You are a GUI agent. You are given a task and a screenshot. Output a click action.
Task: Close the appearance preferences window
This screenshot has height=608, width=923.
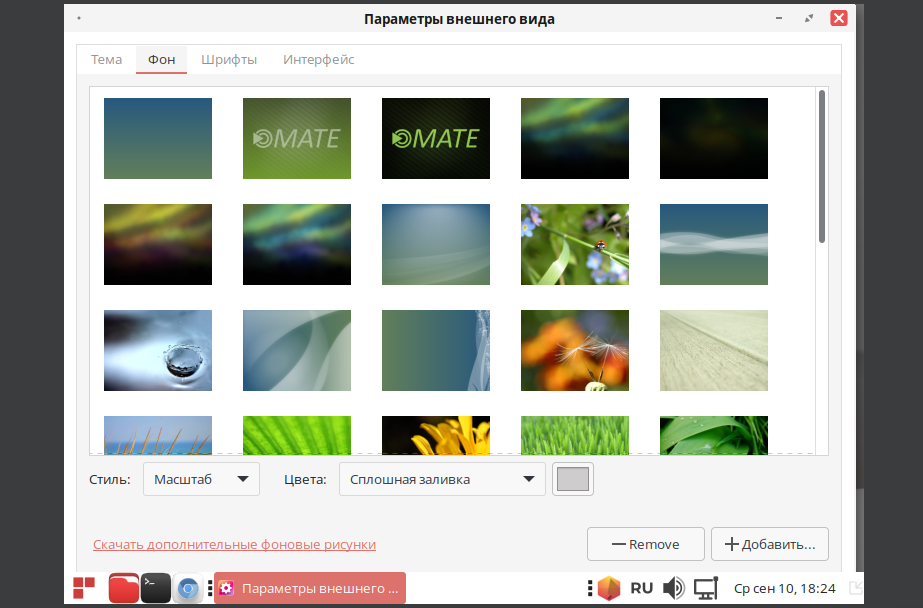pos(839,18)
